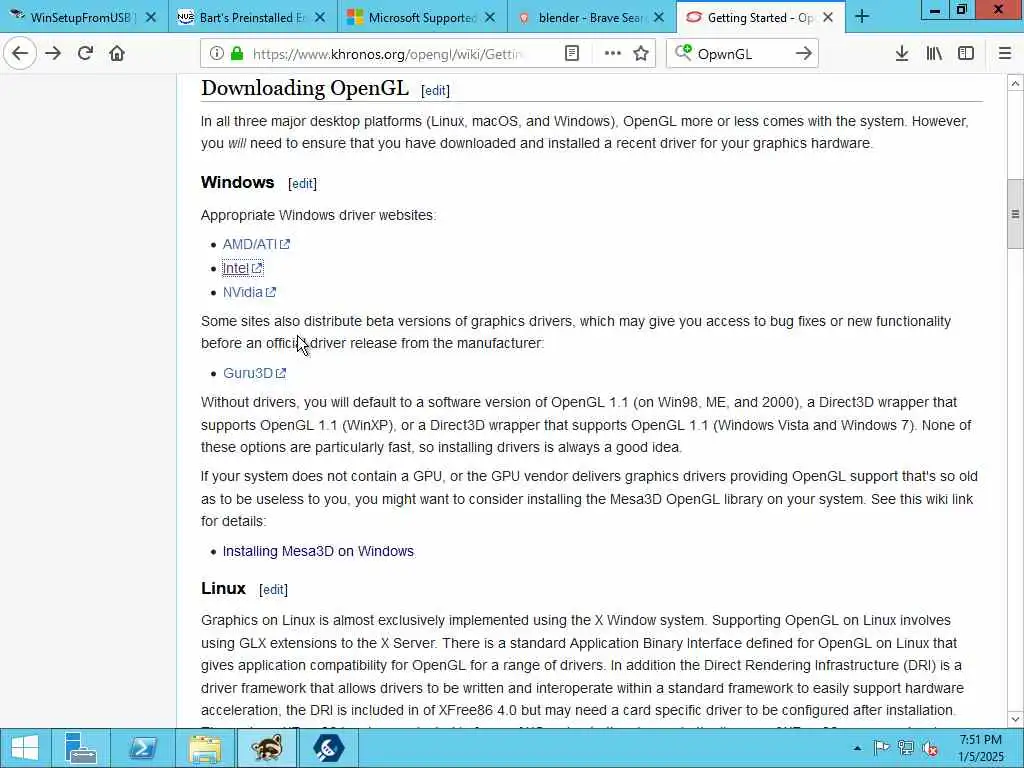
Task: Click the blue hexagon app taskbar icon
Action: coord(328,748)
